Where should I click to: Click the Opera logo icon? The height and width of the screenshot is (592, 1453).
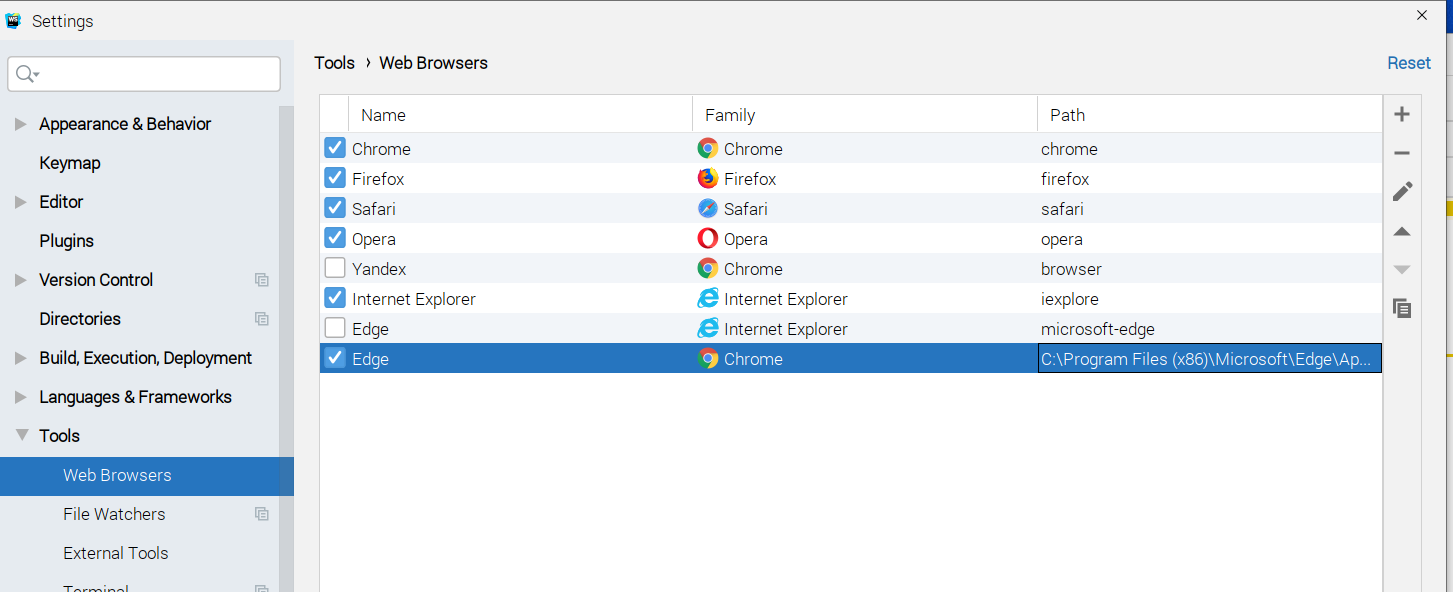tap(708, 239)
